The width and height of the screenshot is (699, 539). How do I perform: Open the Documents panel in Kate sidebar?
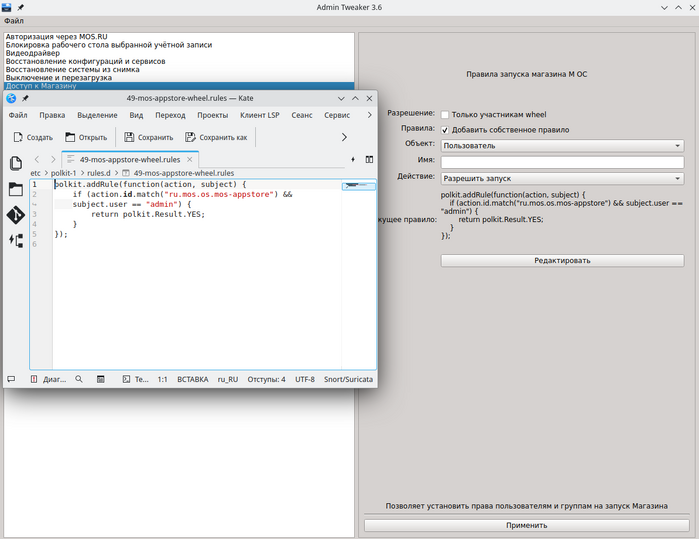[x=16, y=163]
